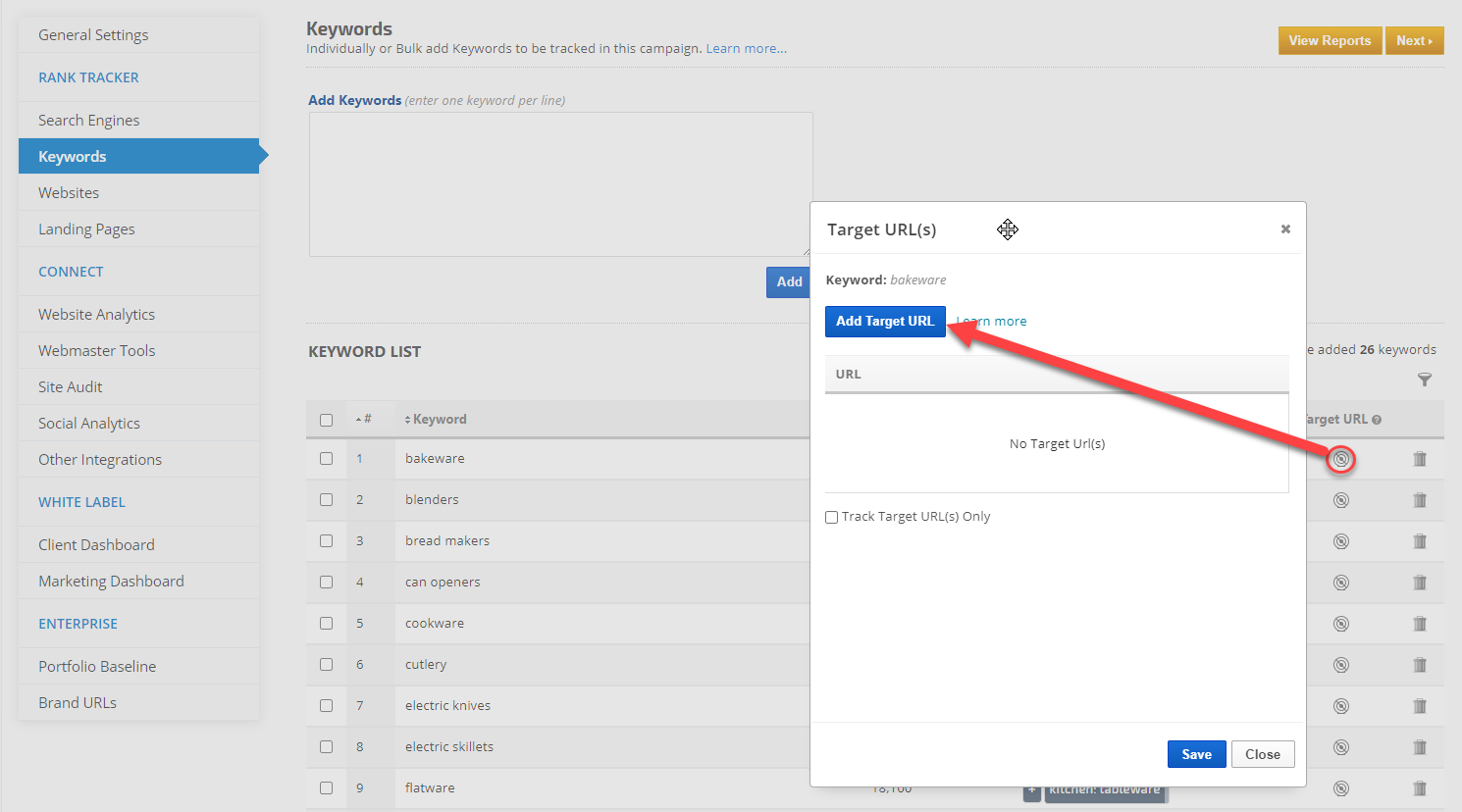
Task: Click inside Add Keywords text area
Action: point(560,184)
